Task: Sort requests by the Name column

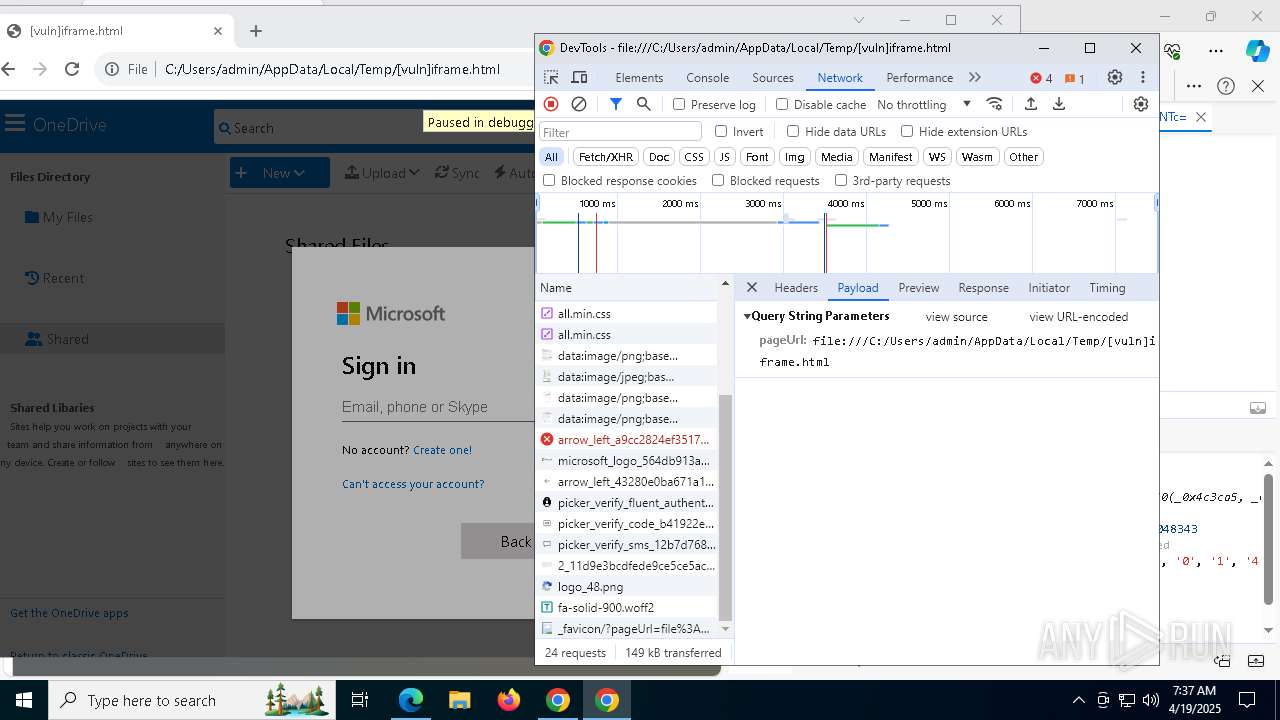Action: click(x=628, y=287)
